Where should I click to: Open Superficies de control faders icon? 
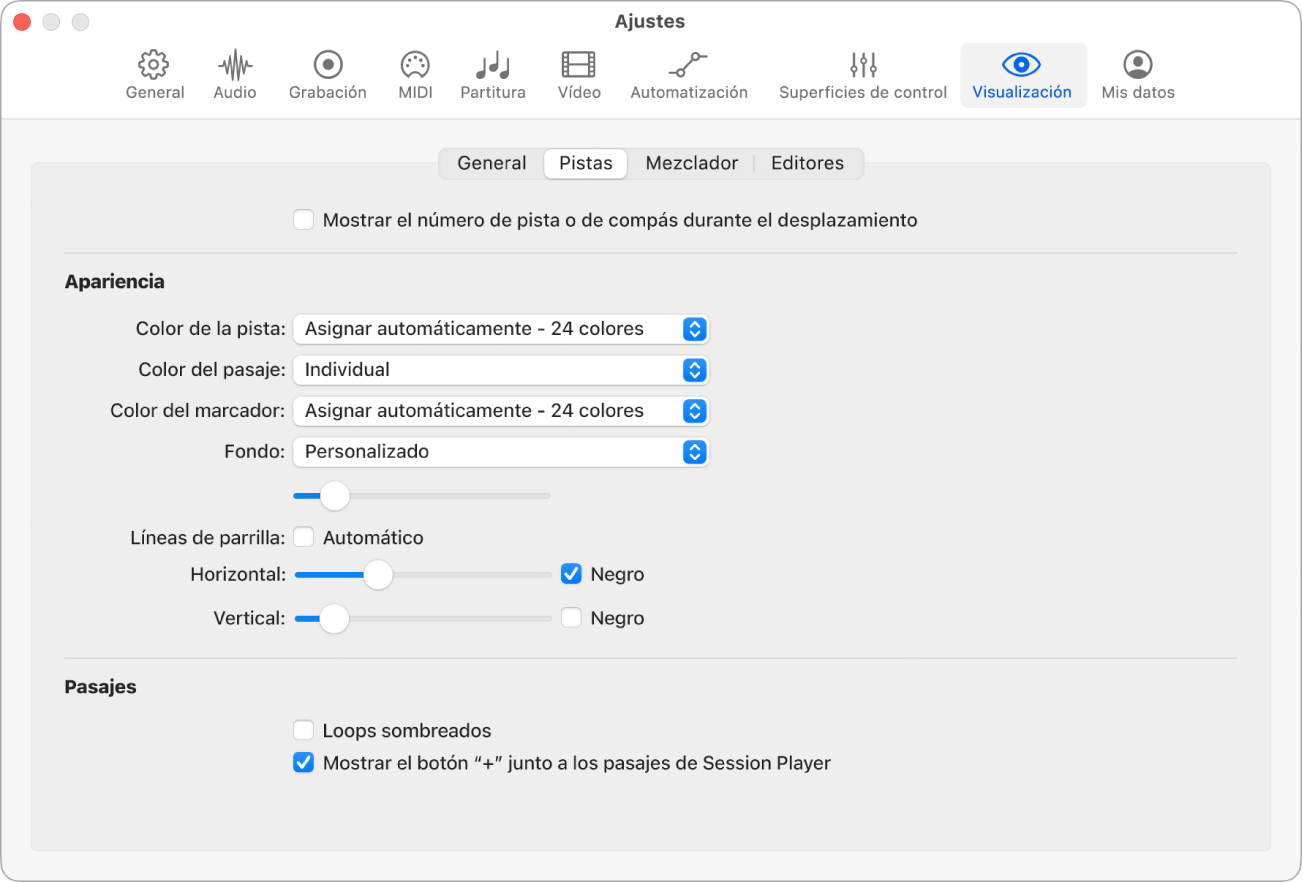tap(862, 66)
